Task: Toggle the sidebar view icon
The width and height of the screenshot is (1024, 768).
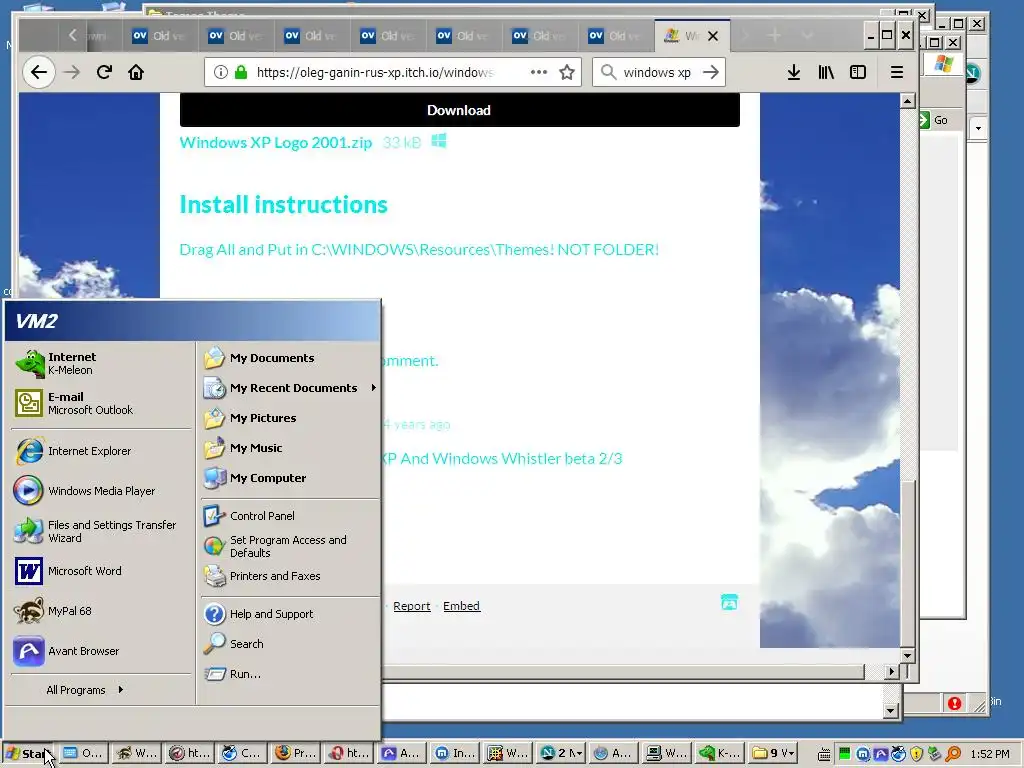Action: coord(858,72)
